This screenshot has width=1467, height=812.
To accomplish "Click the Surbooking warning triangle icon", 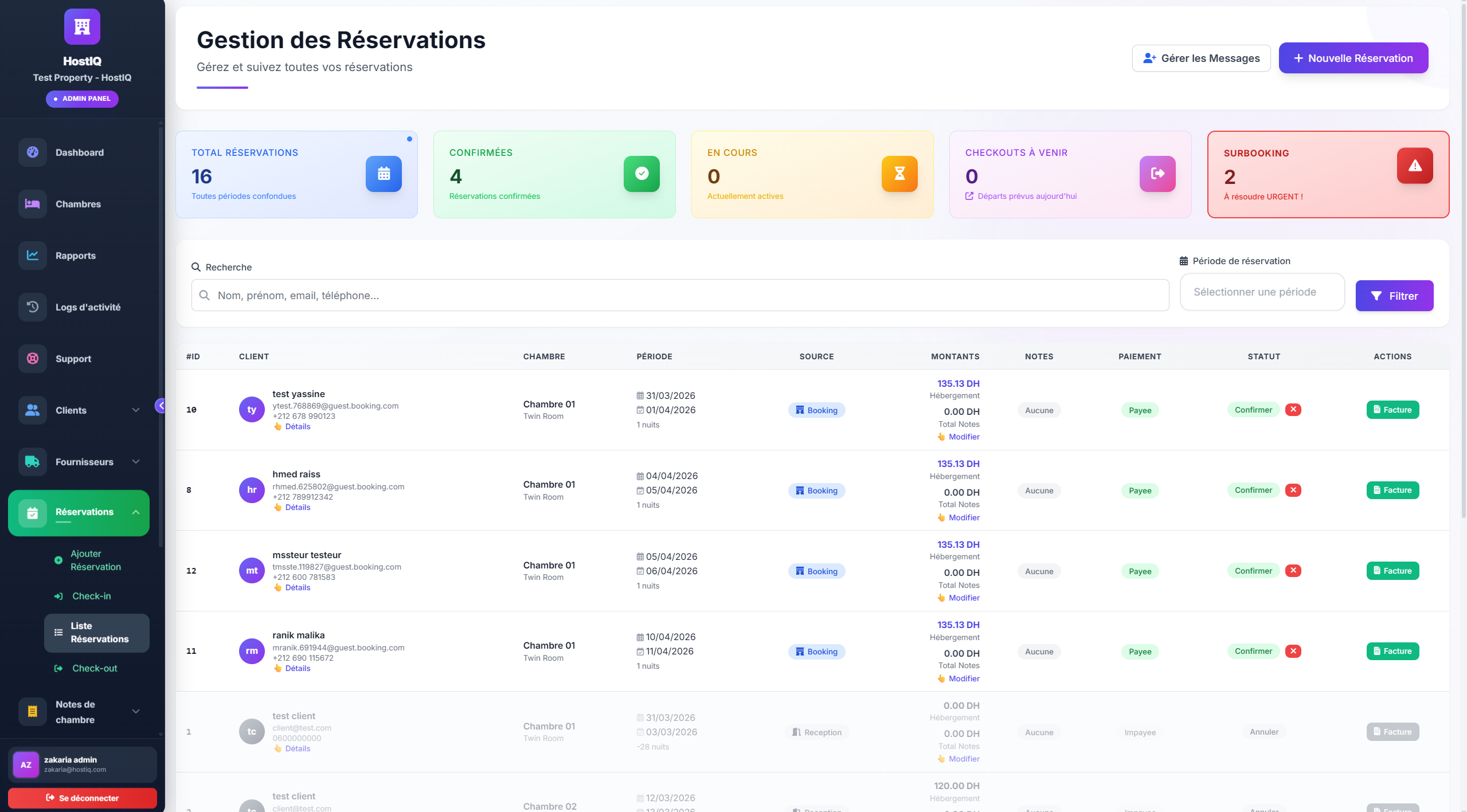I will pyautogui.click(x=1414, y=166).
